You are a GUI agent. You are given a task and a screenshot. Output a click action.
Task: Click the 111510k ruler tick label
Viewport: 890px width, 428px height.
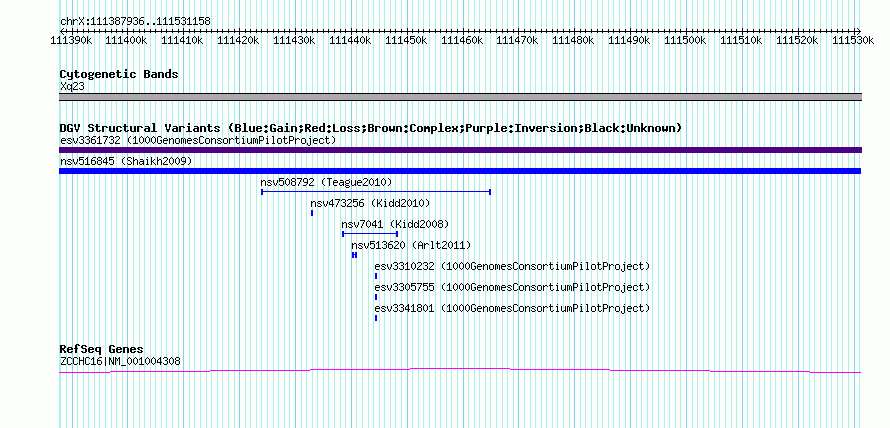click(x=740, y=40)
